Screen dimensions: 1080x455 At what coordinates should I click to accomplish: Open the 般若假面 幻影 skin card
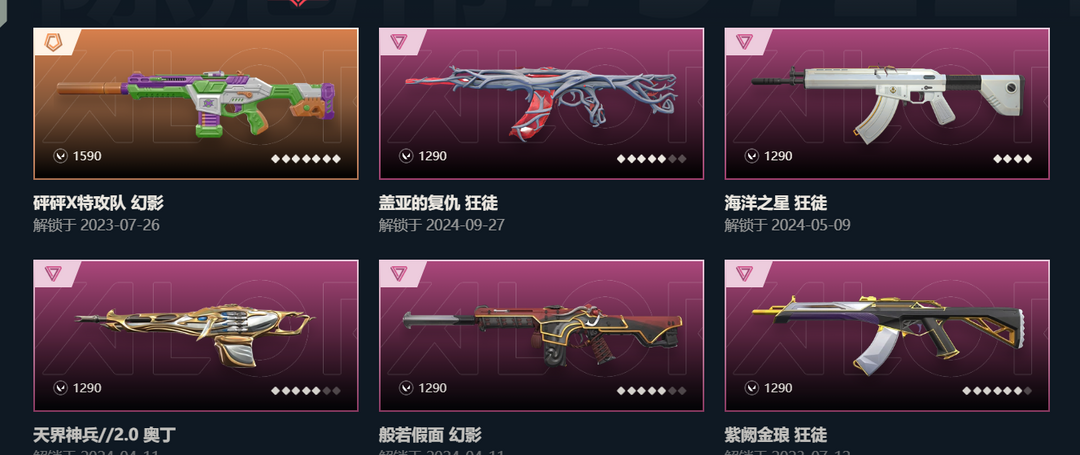tap(541, 335)
